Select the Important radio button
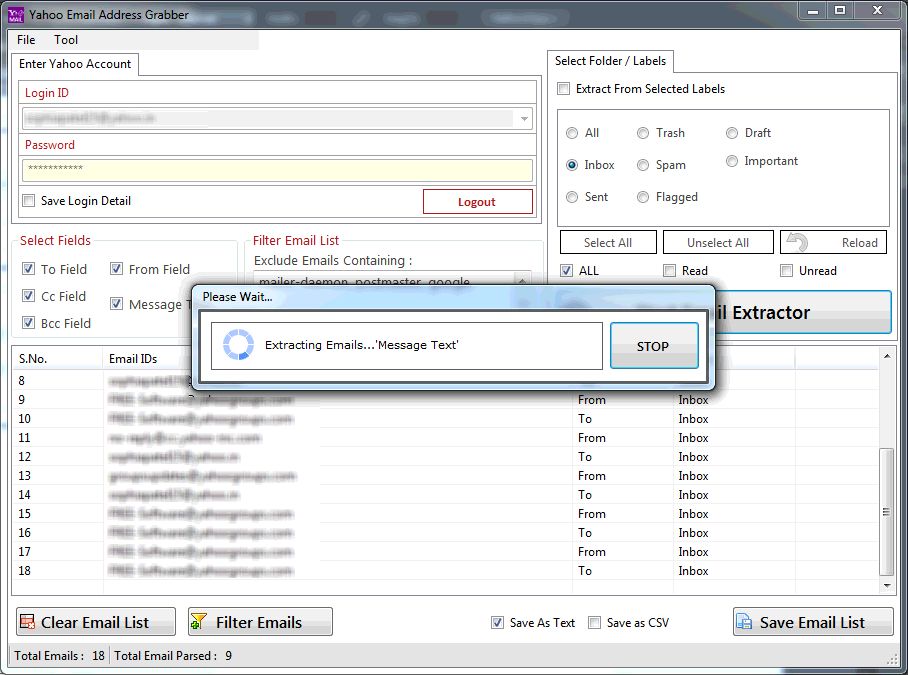908x675 pixels. coord(732,161)
